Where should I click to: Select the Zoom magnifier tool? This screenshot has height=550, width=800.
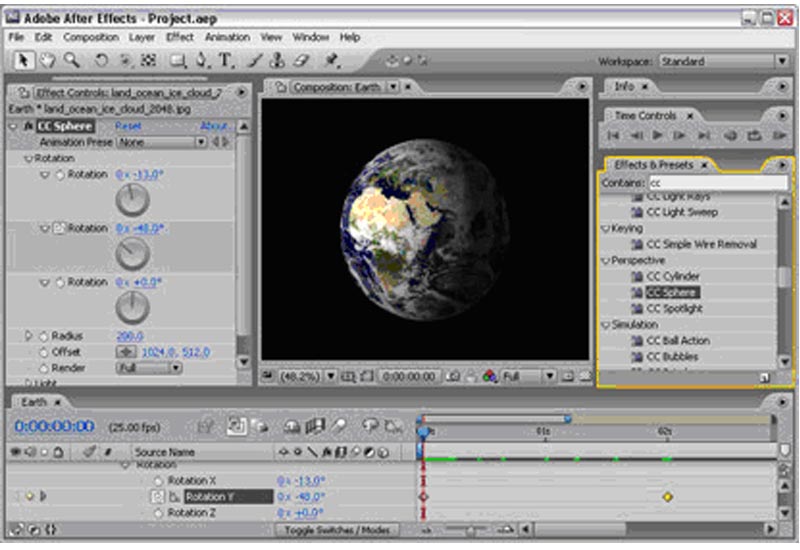point(72,61)
